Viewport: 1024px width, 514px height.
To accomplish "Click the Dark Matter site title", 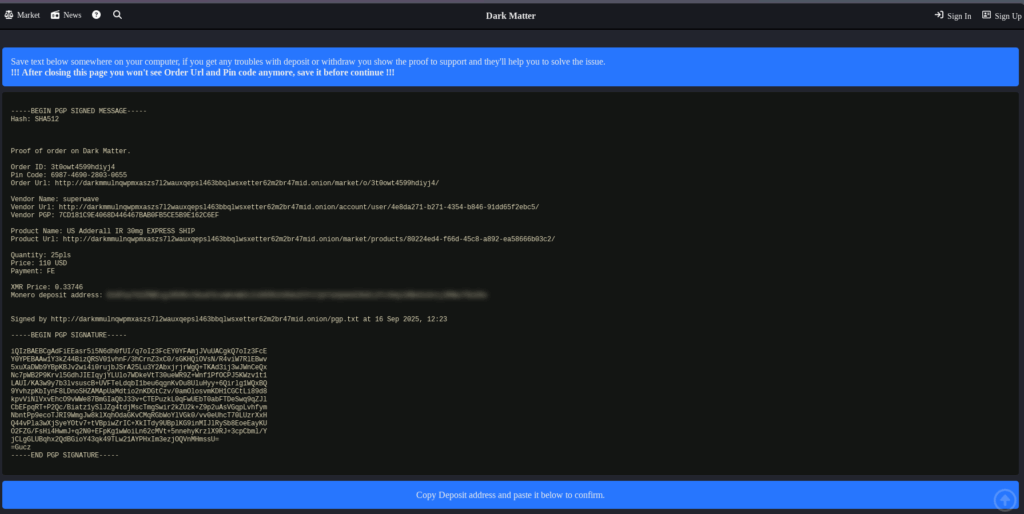I will coord(511,16).
